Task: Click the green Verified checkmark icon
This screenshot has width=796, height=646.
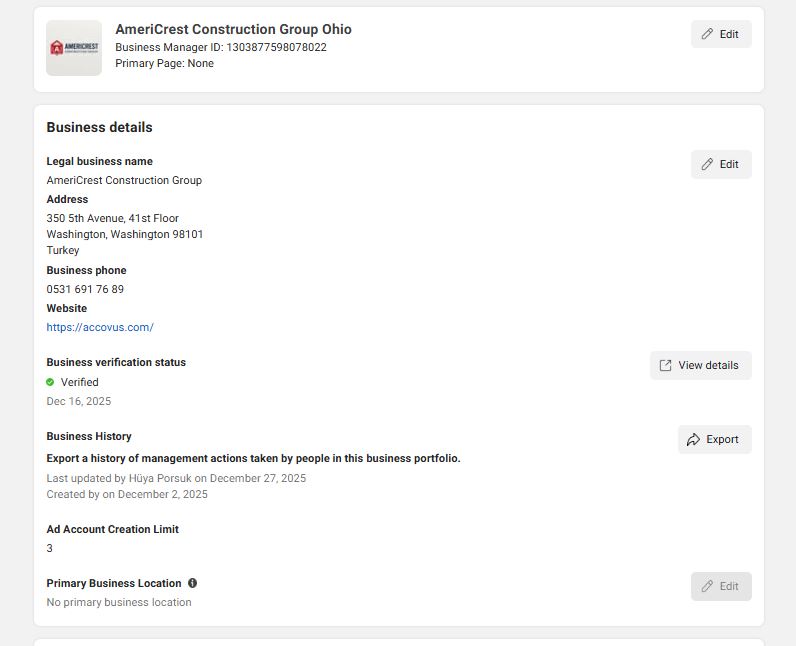Action: 50,382
